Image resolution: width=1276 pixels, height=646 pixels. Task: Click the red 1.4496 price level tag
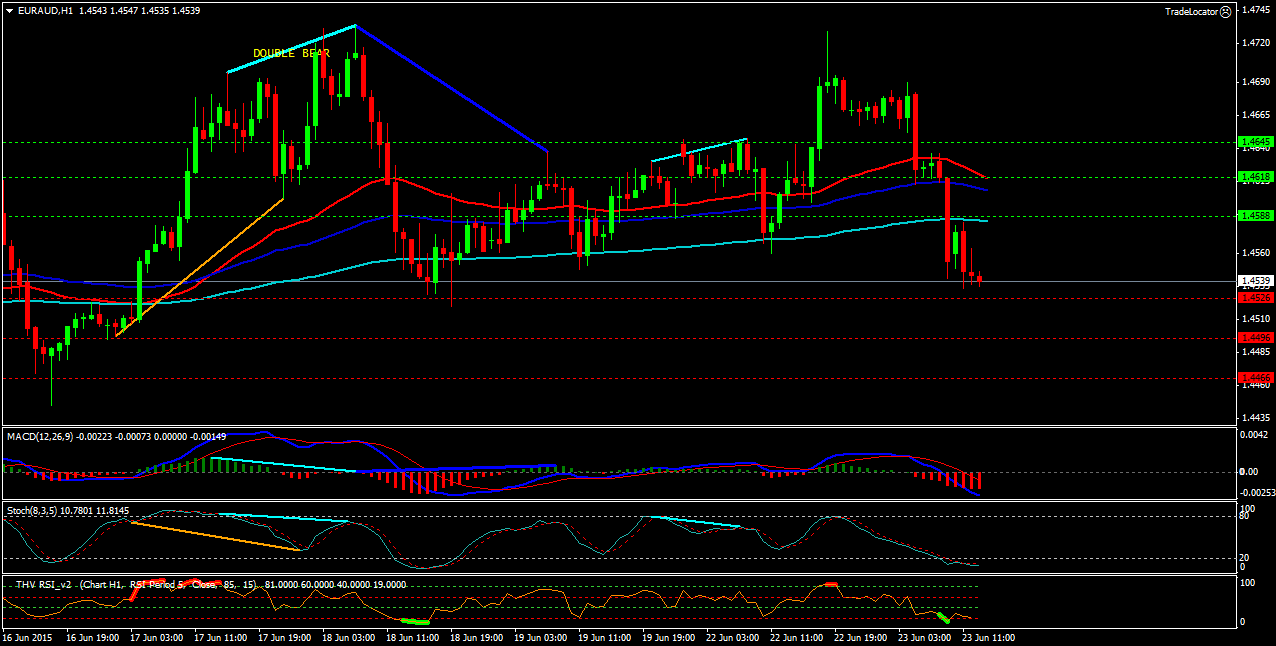click(1255, 338)
